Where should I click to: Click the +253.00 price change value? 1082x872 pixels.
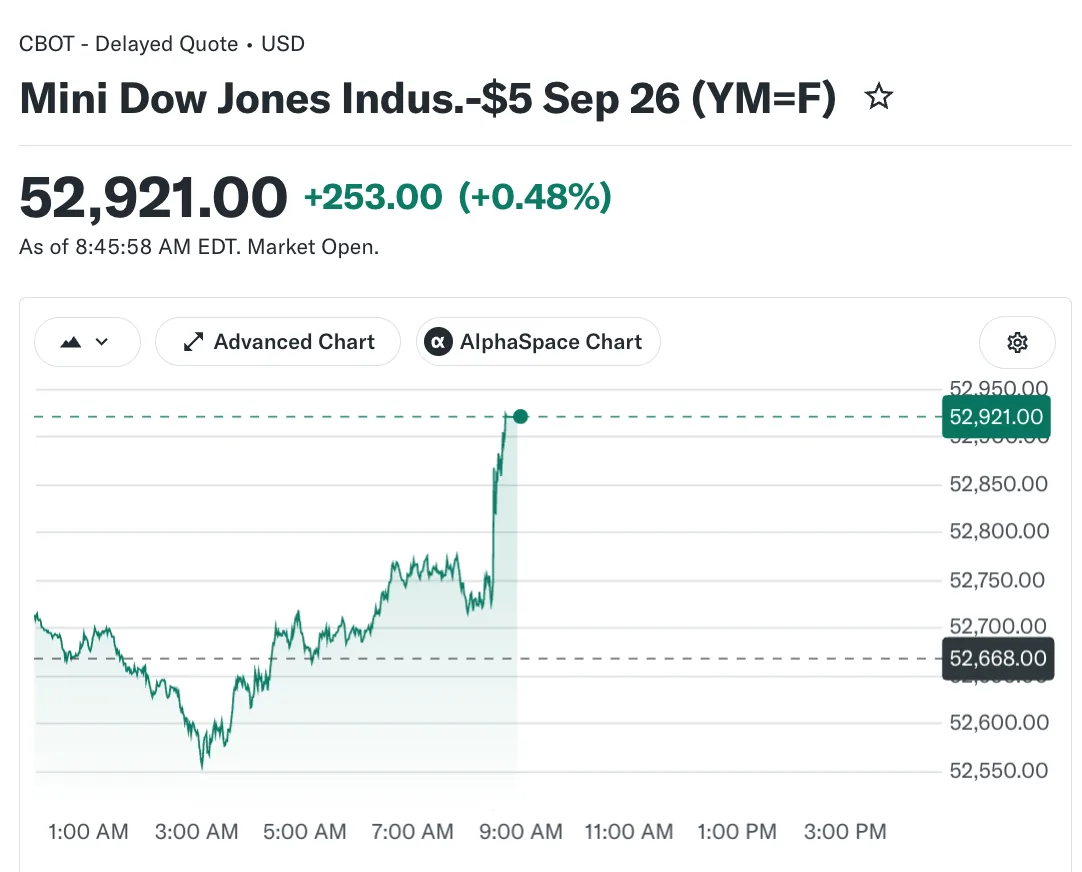[x=373, y=197]
